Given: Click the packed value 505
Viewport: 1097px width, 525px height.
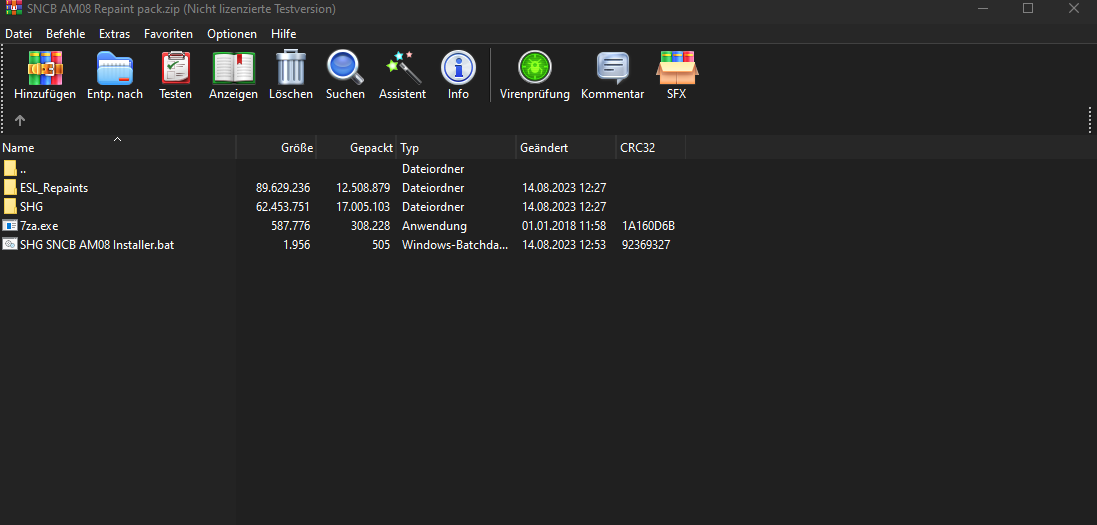Looking at the screenshot, I should coord(381,244).
